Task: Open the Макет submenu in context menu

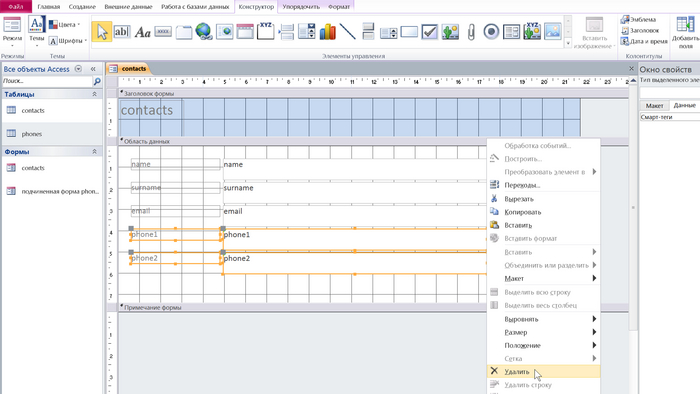Action: pos(543,278)
